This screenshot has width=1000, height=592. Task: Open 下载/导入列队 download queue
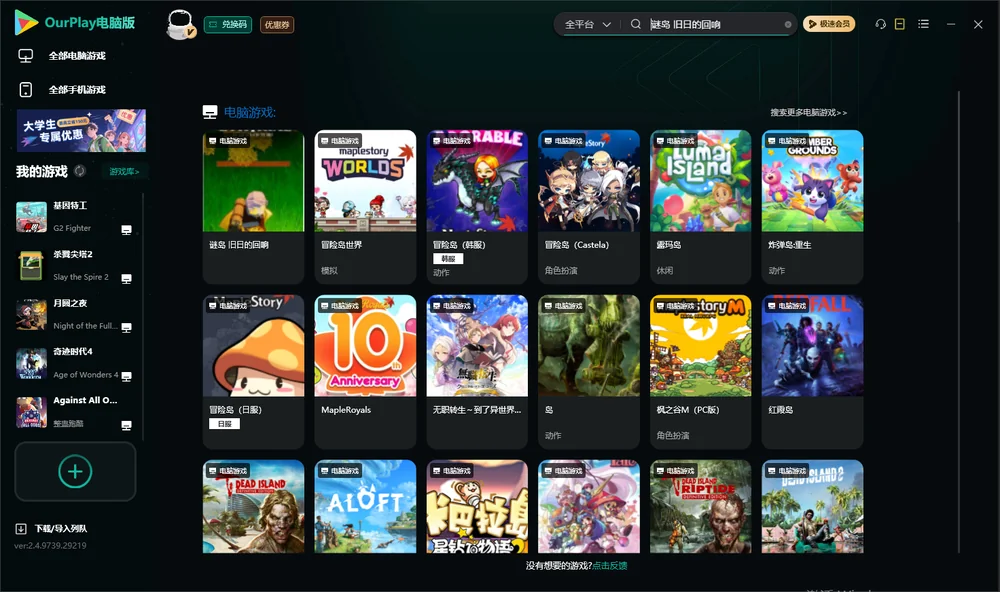coord(52,529)
